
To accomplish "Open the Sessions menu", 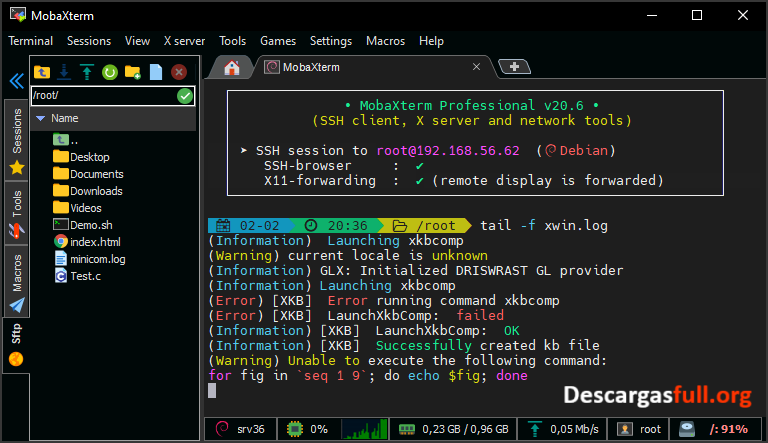I will 89,41.
